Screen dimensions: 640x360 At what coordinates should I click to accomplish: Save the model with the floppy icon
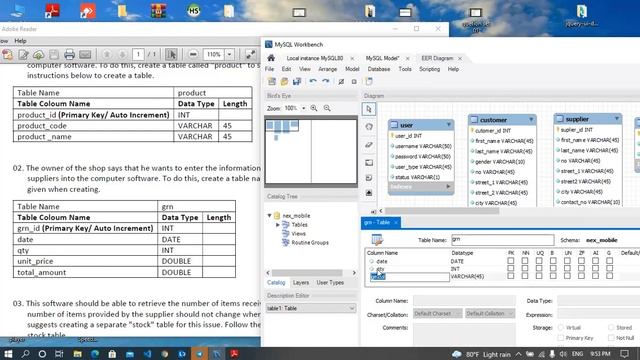297,81
